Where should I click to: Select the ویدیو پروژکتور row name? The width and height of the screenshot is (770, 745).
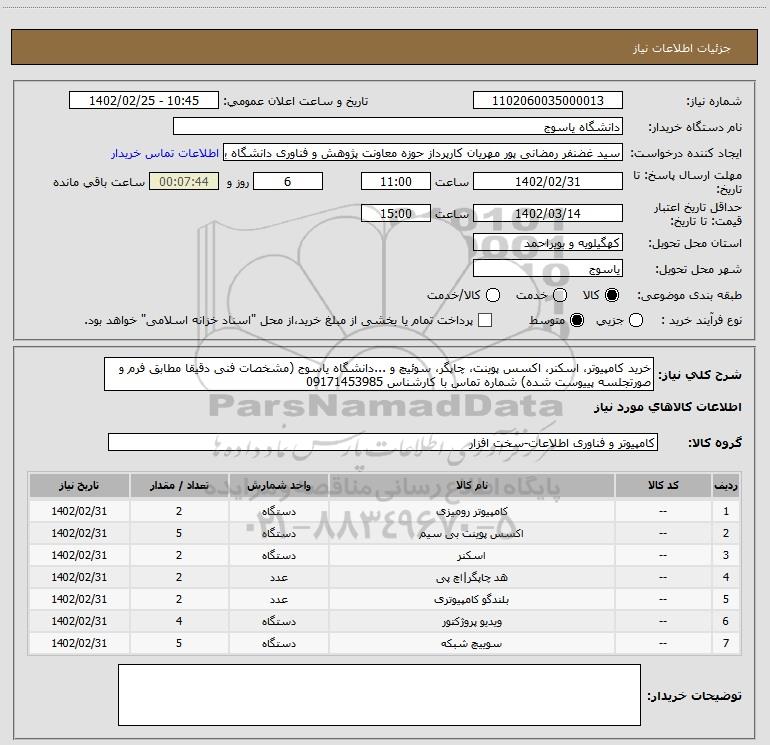pyautogui.click(x=471, y=622)
